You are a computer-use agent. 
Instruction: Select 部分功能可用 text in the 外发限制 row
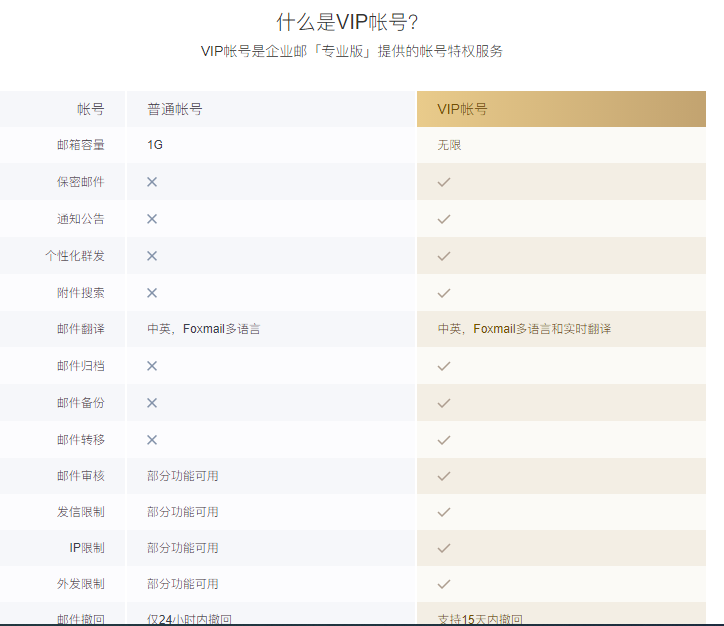(x=182, y=584)
